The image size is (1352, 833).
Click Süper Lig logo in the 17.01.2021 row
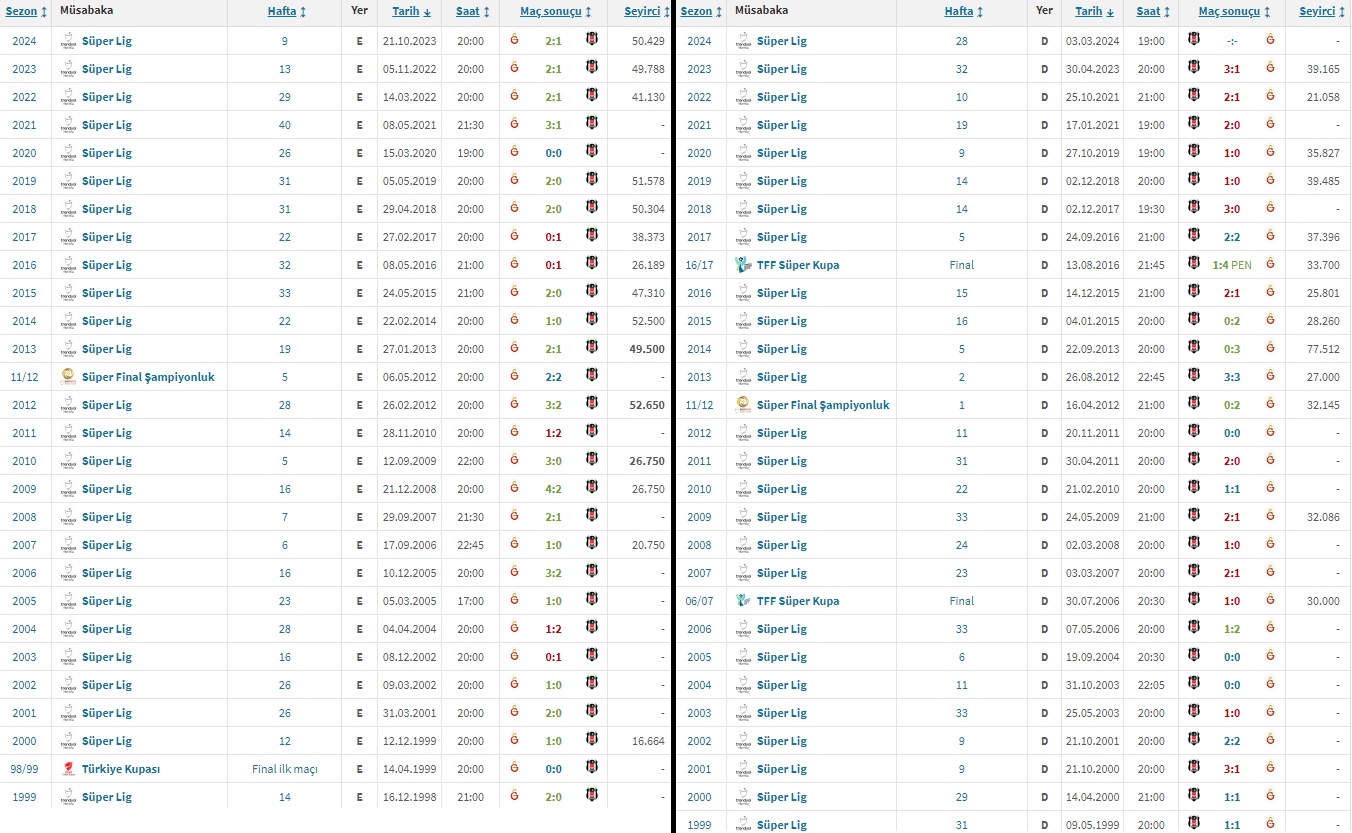click(x=743, y=124)
